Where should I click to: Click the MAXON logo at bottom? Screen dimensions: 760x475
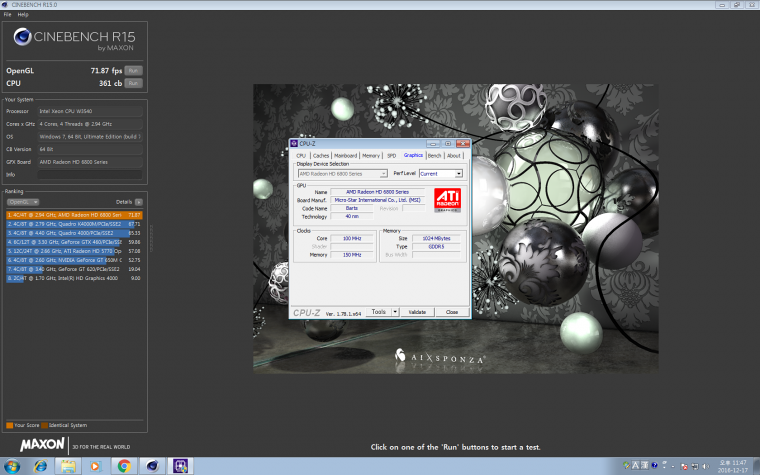pyautogui.click(x=42, y=444)
